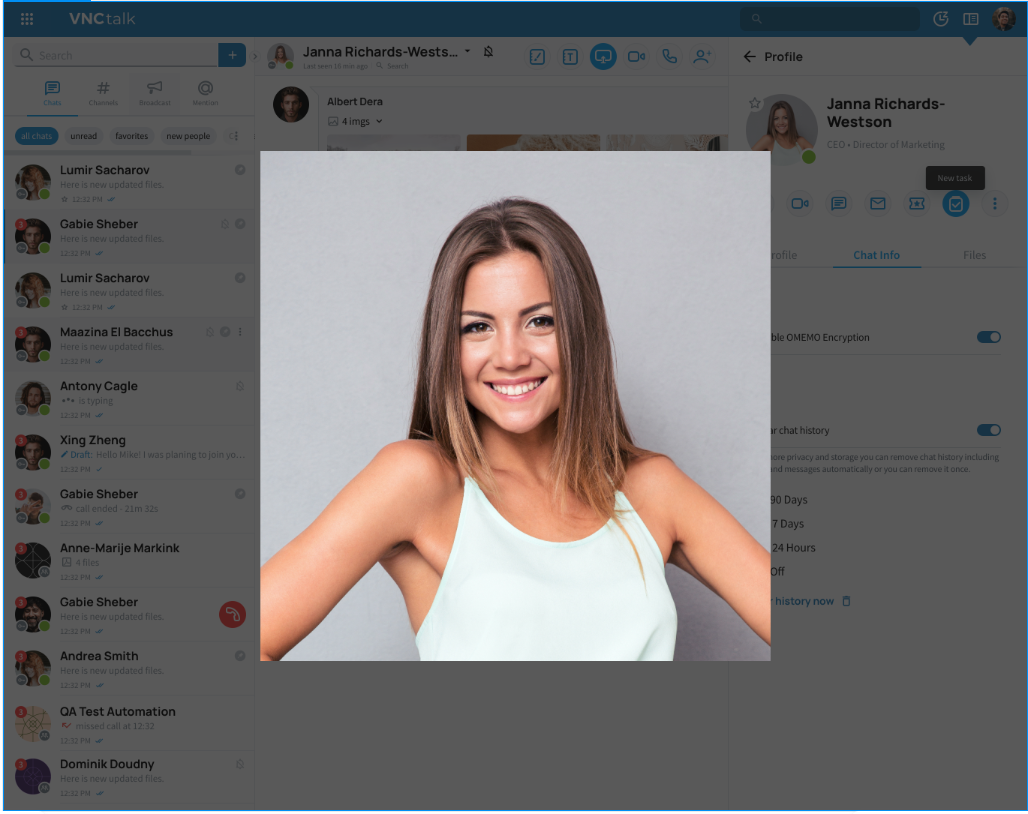This screenshot has height=814, width=1028.
Task: Open the Files tab in profile
Action: click(x=974, y=255)
